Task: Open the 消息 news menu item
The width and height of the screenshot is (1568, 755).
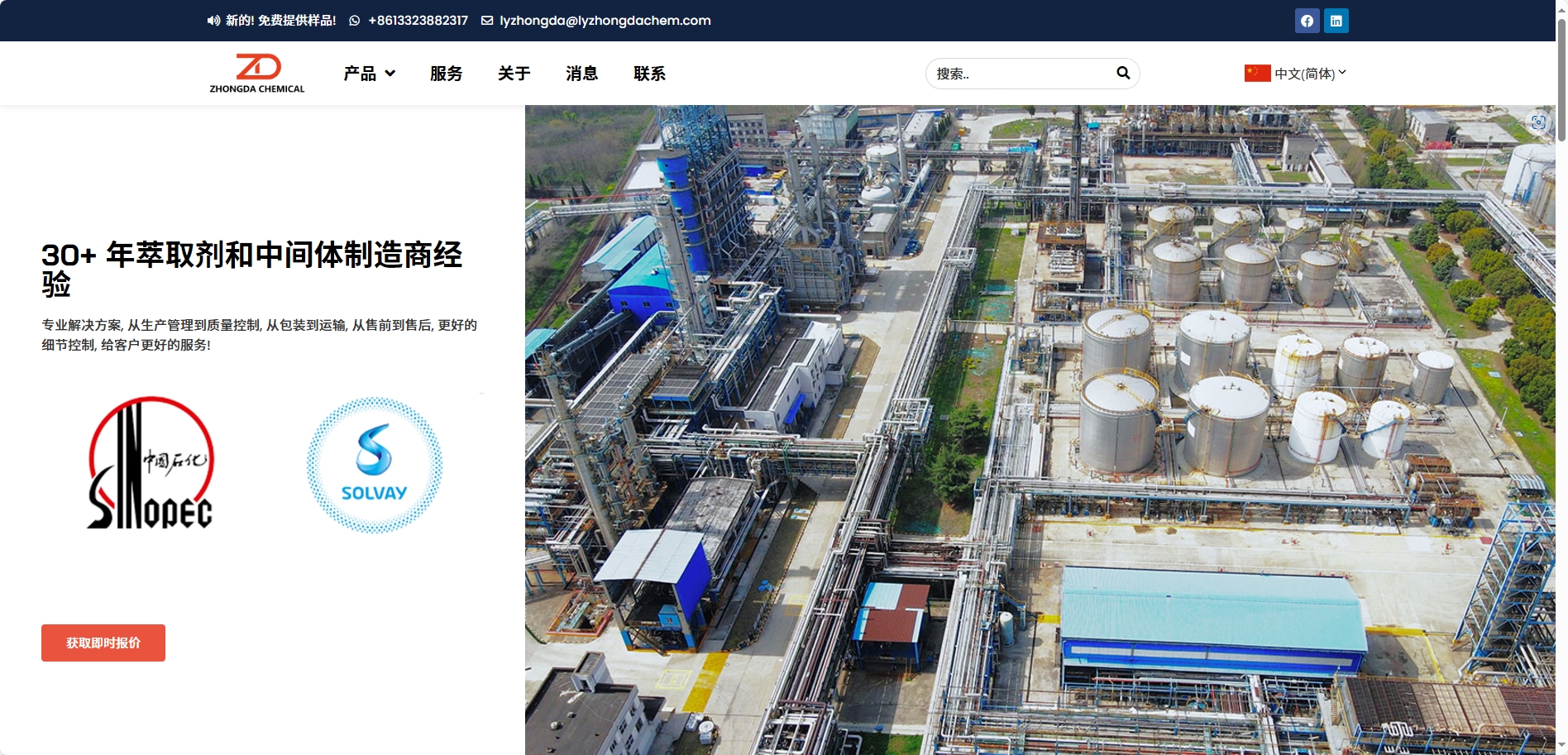Action: [x=581, y=74]
